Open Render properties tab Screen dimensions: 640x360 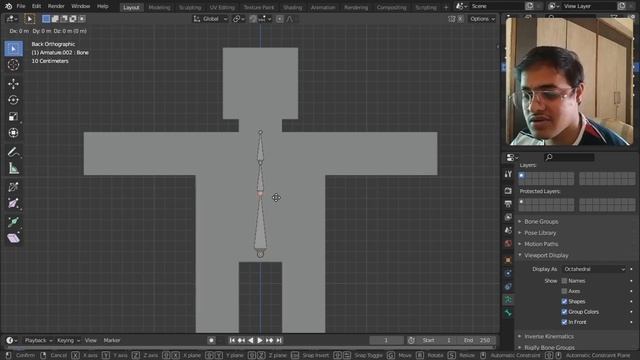point(508,191)
